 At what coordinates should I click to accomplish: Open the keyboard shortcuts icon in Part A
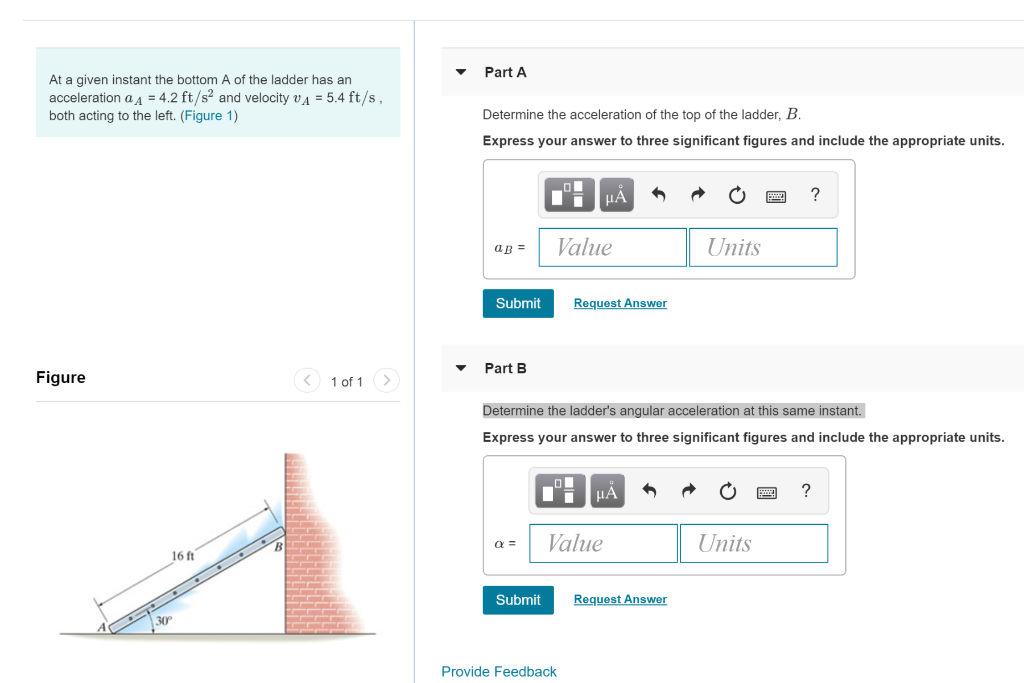coord(775,195)
